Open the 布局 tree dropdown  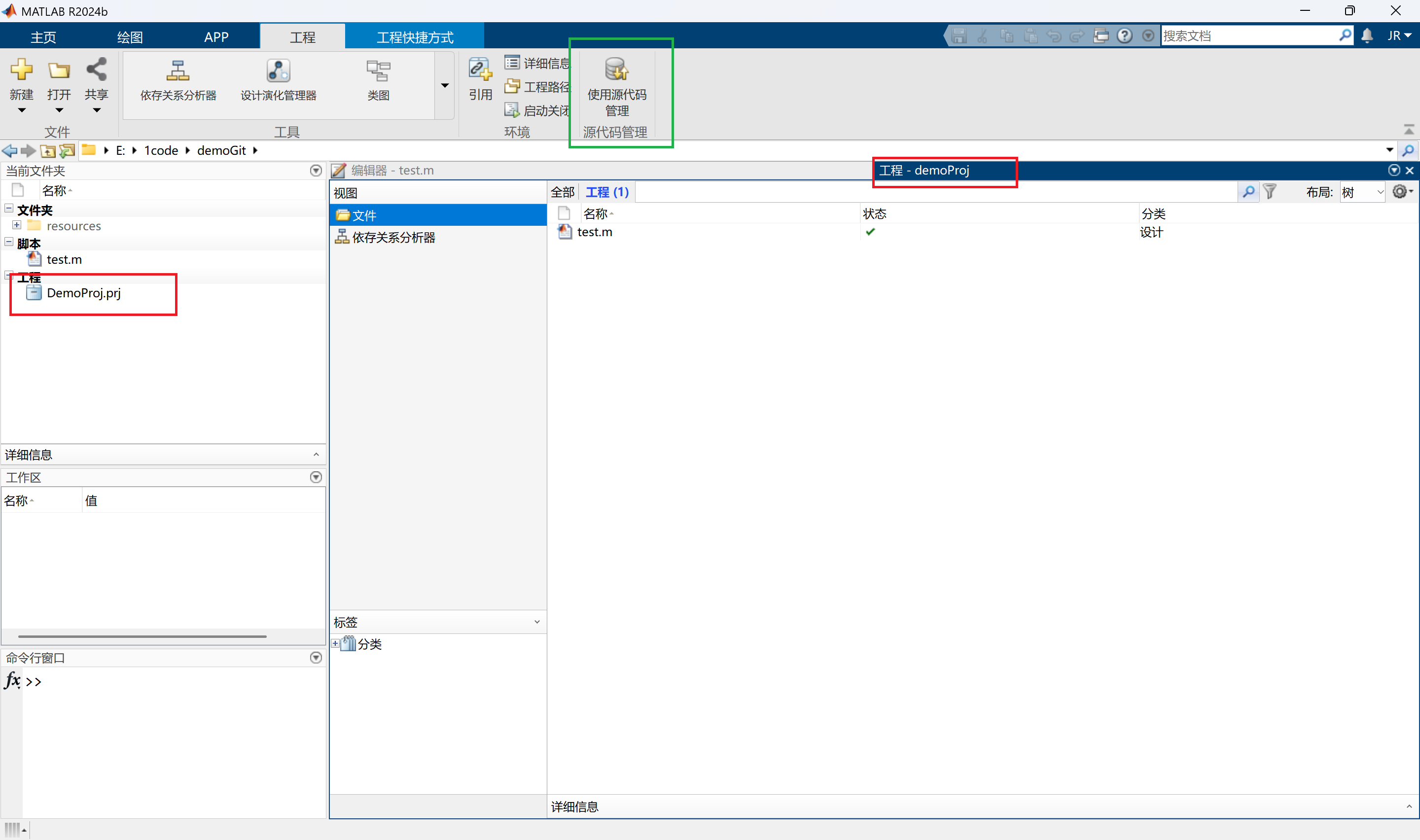tap(1360, 192)
